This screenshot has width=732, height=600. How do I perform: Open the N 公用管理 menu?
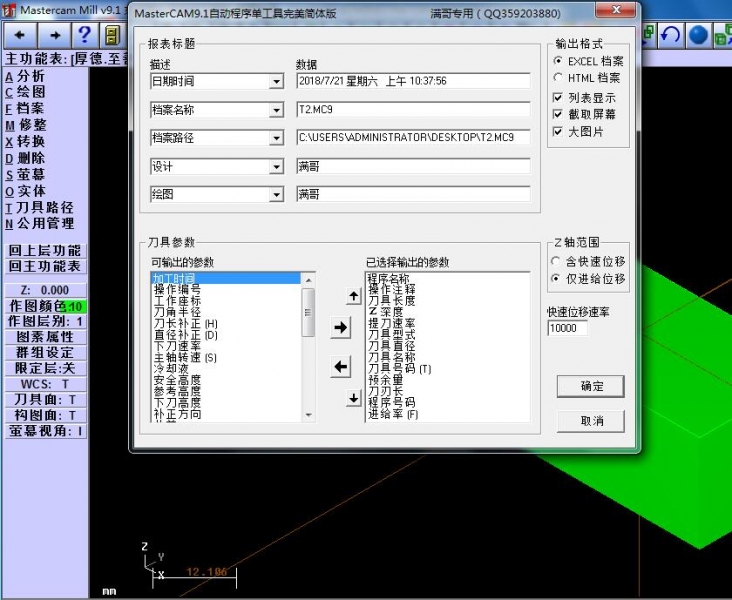pyautogui.click(x=40, y=224)
